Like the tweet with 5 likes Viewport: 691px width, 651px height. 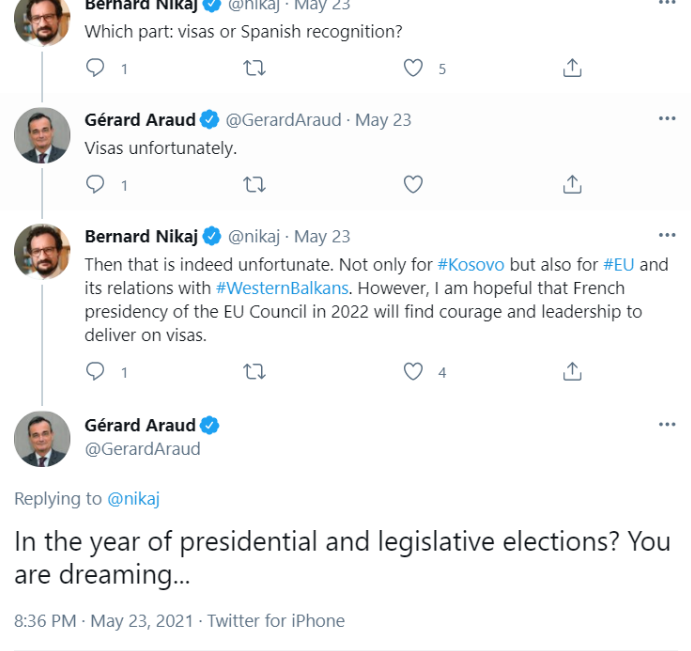pos(413,68)
